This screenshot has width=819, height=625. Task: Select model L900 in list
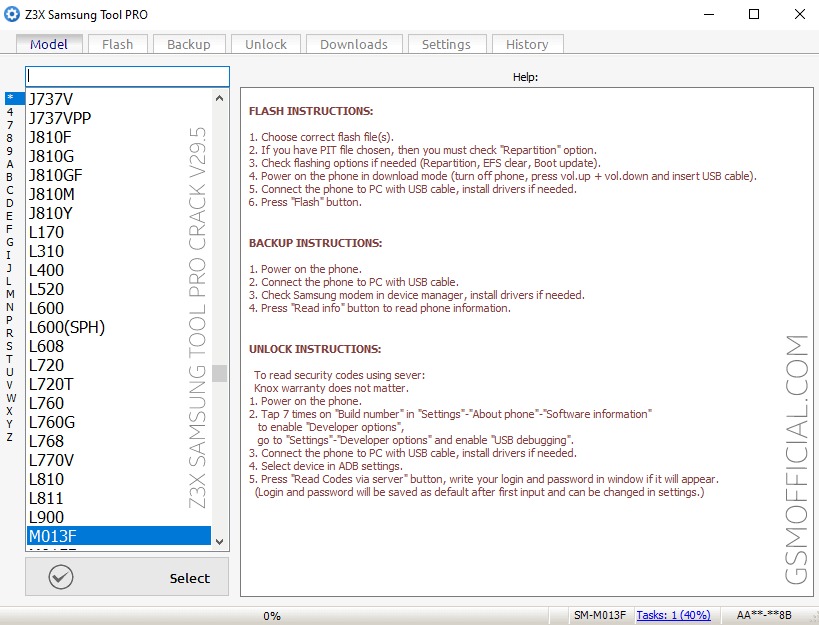coord(119,517)
